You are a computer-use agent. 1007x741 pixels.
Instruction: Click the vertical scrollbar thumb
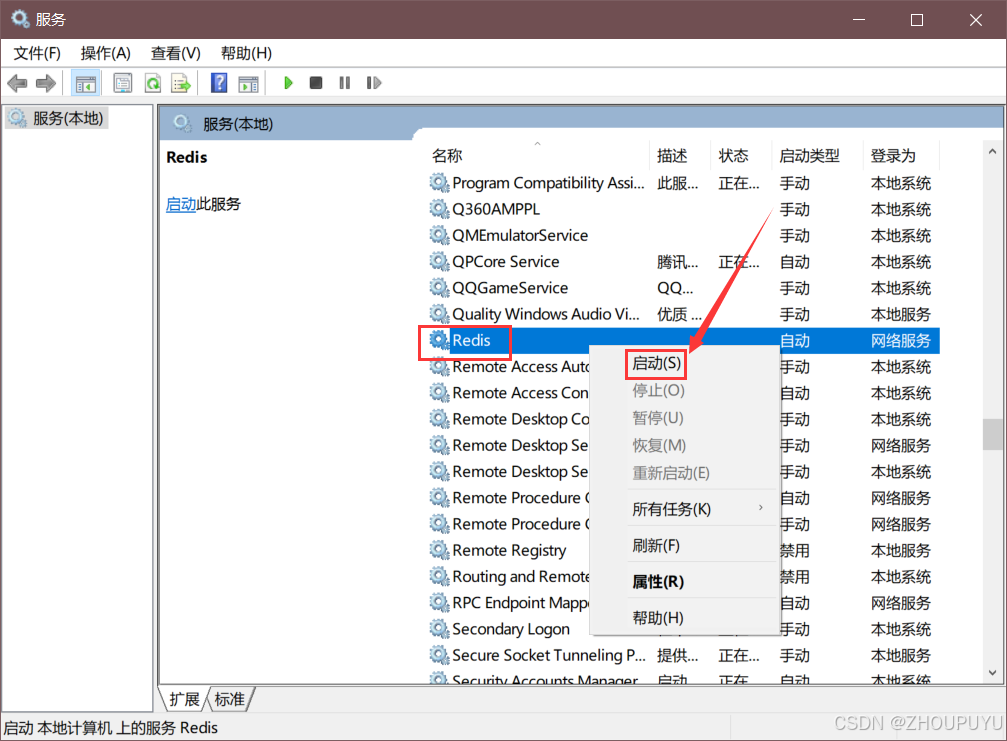click(x=992, y=435)
